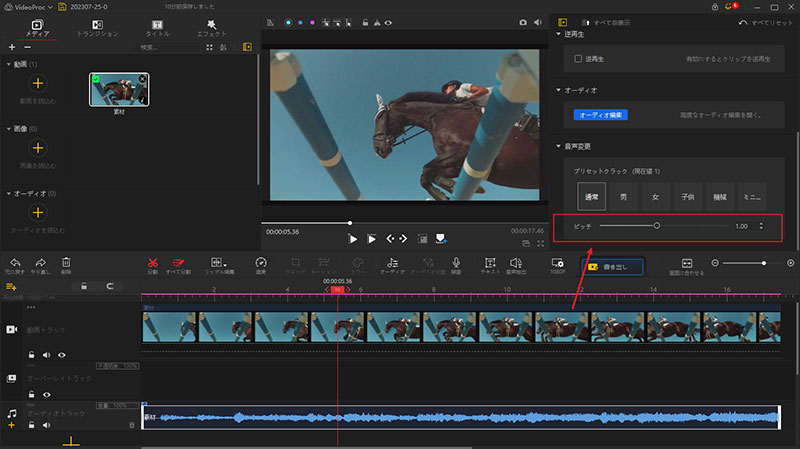This screenshot has width=800, height=449.
Task: Click the pitch value stepper arrows
Action: 761,226
